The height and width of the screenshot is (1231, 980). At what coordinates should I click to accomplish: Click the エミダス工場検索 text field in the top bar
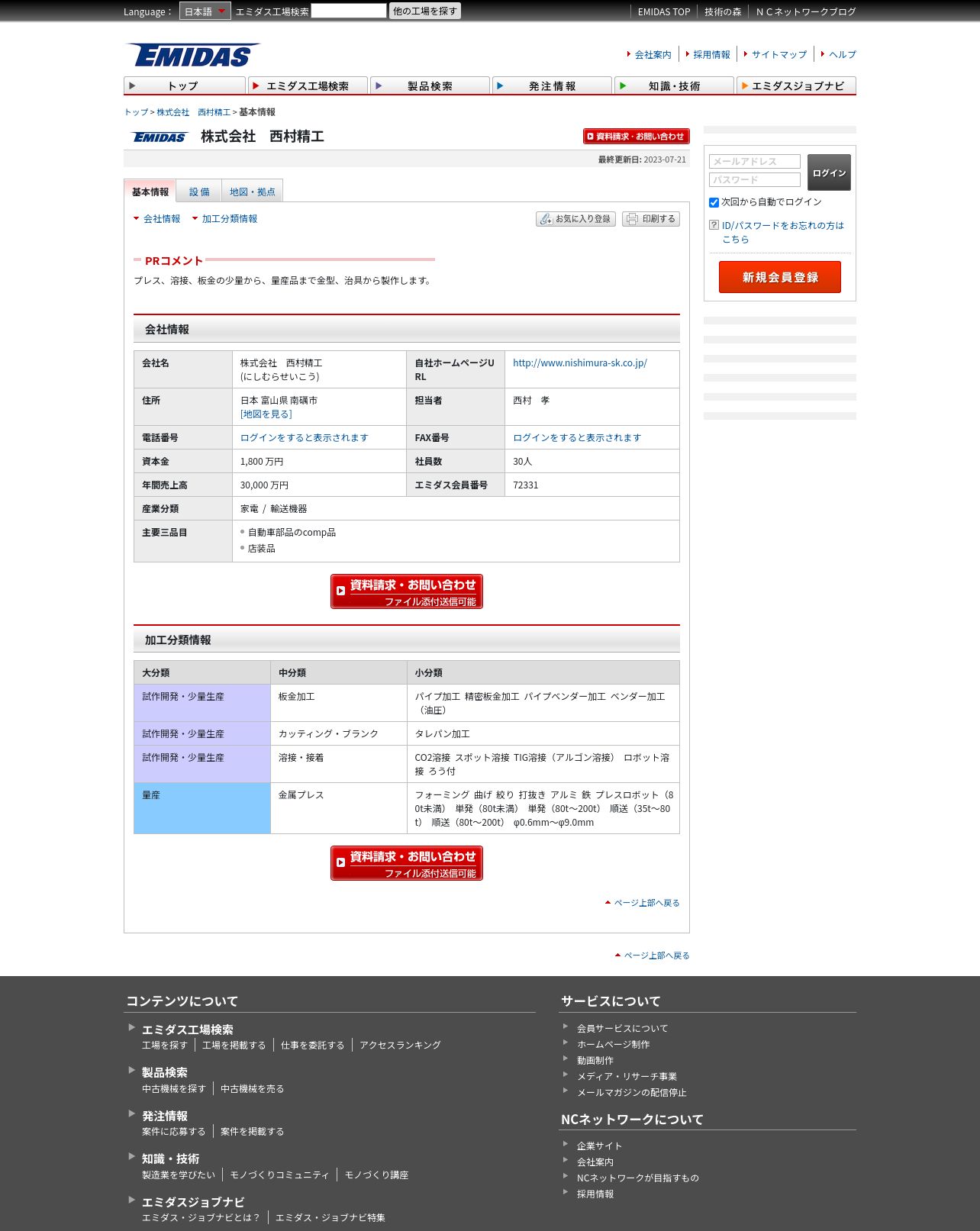(349, 11)
